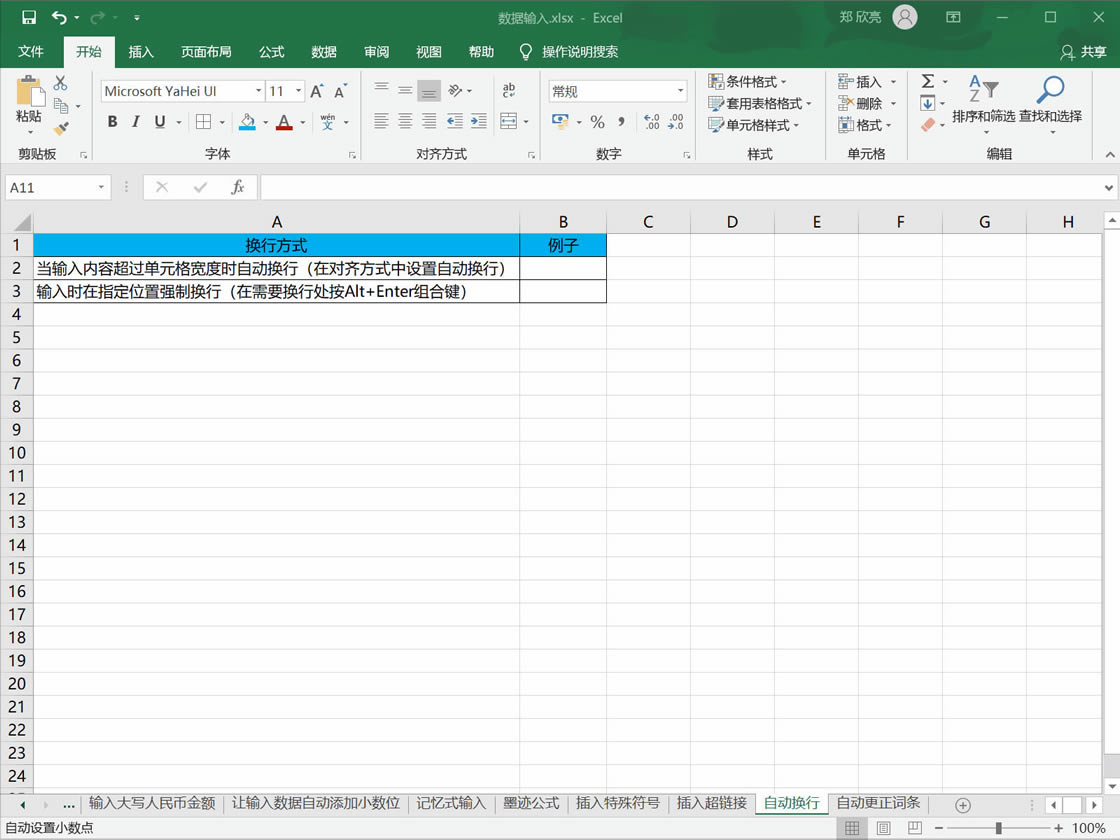Toggle 自动换行 wrap text
The image size is (1120, 840).
(509, 90)
